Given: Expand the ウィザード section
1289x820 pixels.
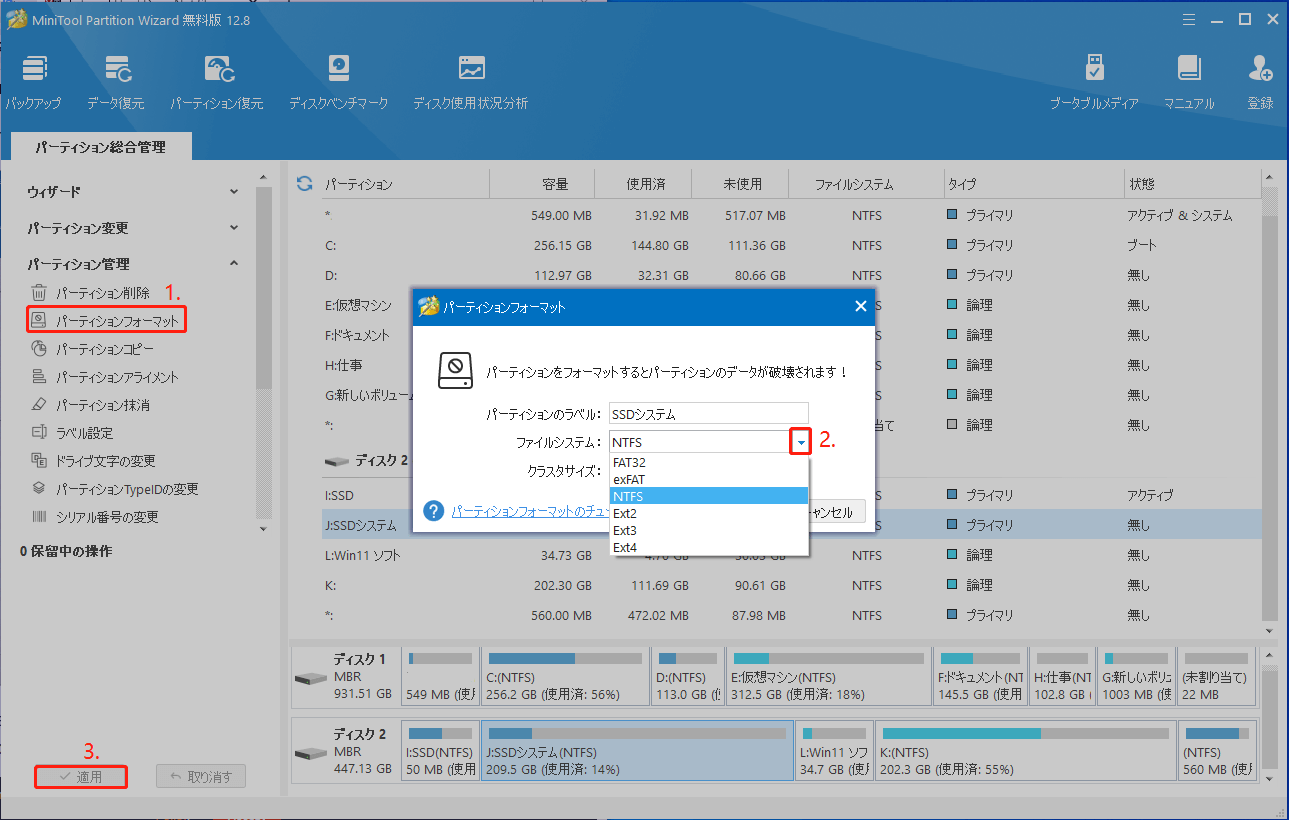Looking at the screenshot, I should click(133, 191).
